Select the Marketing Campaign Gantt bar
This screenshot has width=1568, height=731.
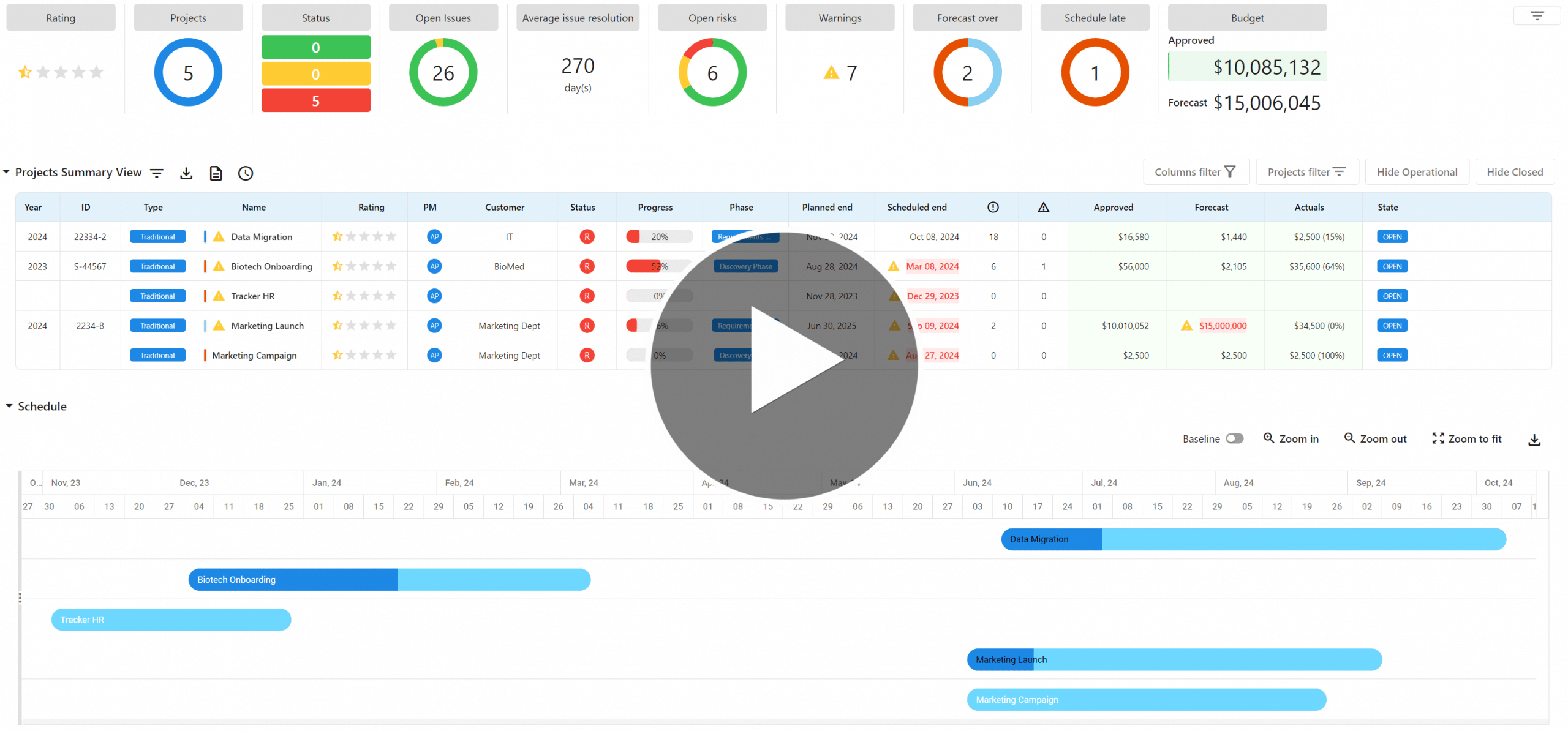(x=1147, y=699)
